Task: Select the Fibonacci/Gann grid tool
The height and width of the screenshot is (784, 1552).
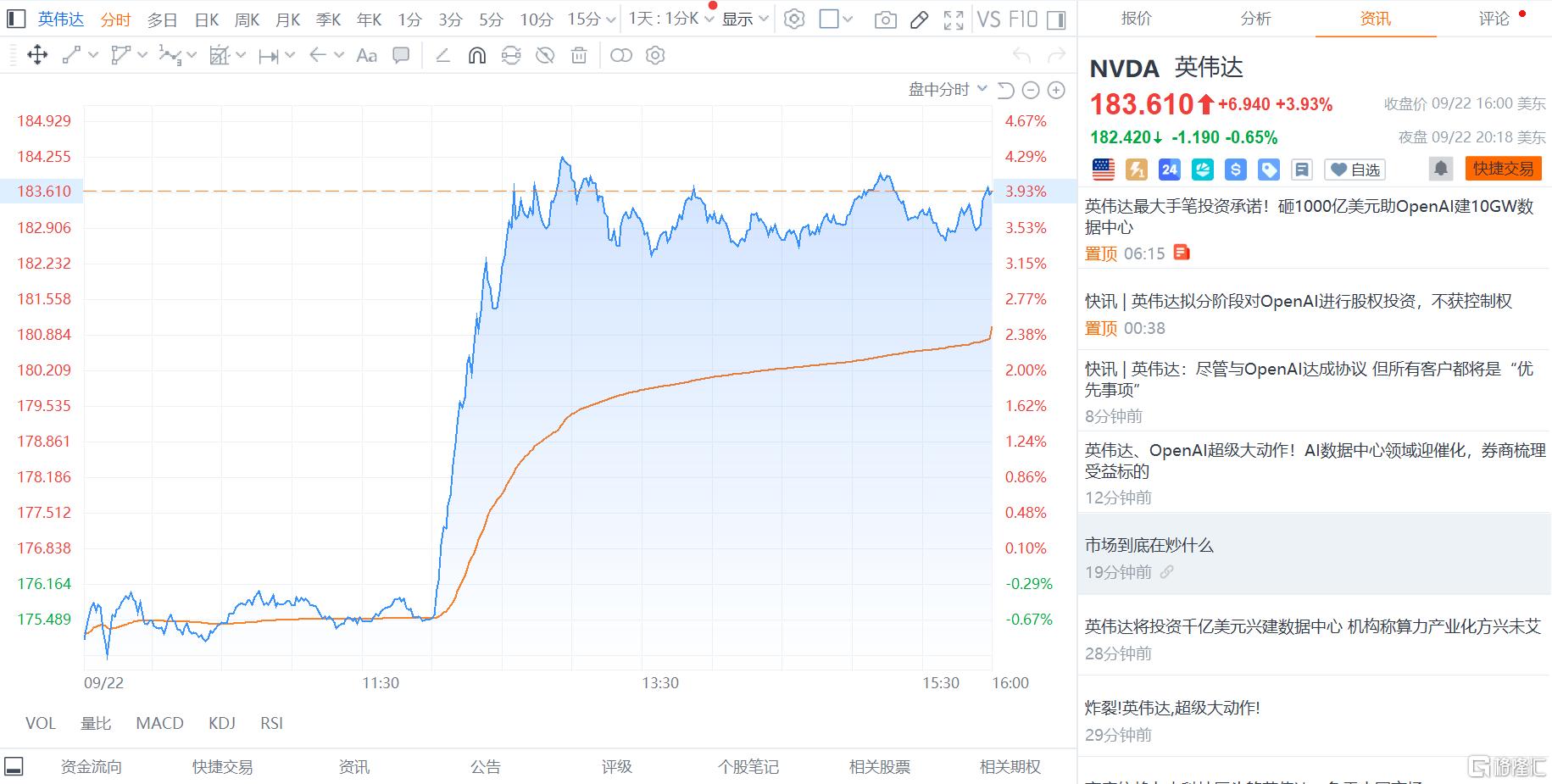Action: (220, 56)
